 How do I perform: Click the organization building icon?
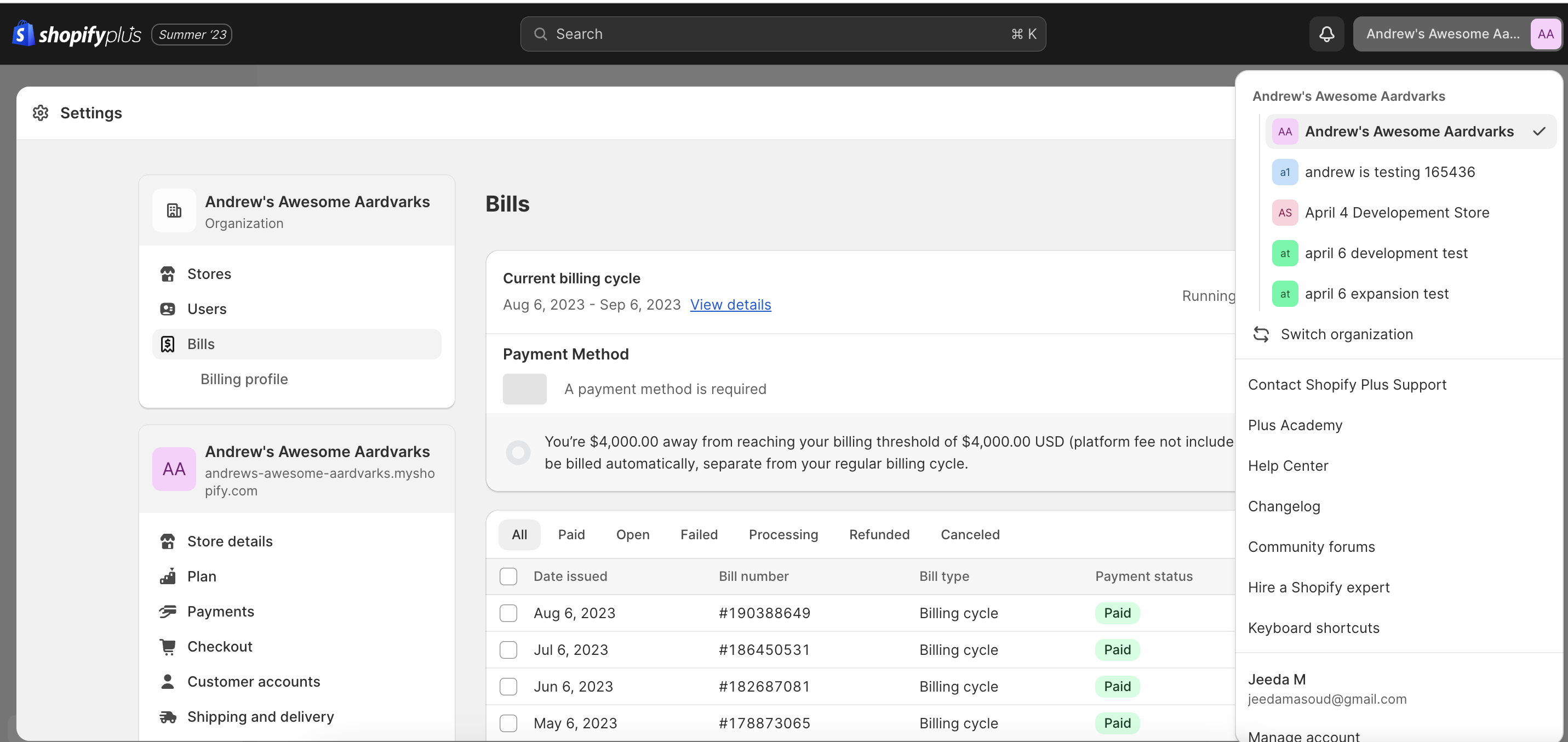174,210
